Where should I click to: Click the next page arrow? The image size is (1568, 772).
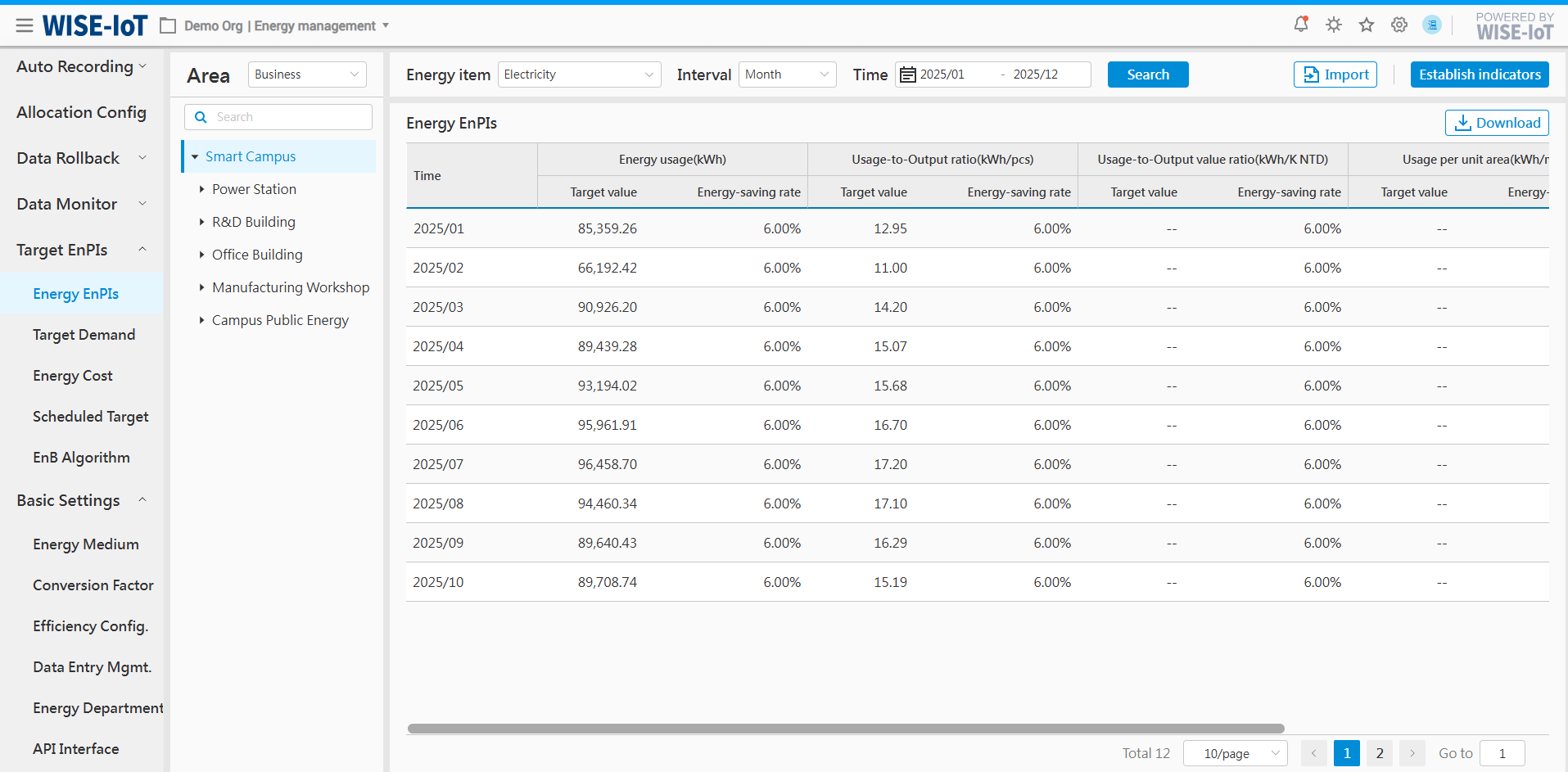point(1412,753)
